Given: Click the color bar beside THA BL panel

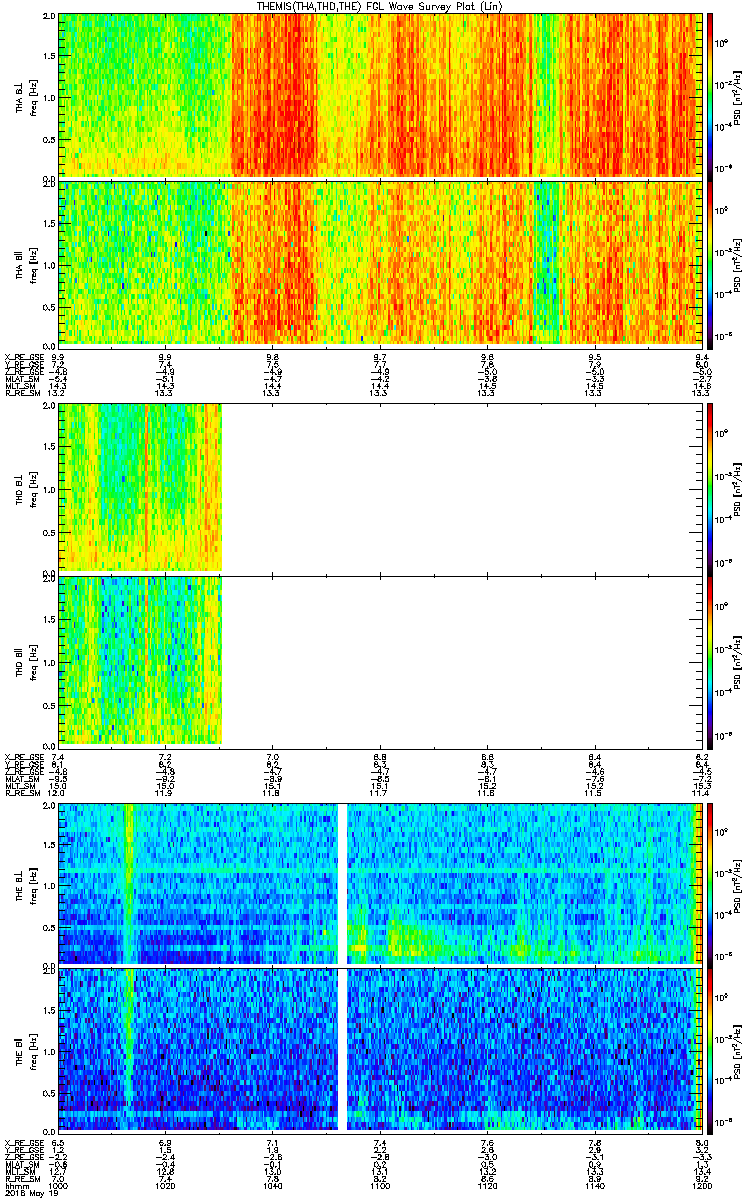Looking at the screenshot, I should (710, 96).
